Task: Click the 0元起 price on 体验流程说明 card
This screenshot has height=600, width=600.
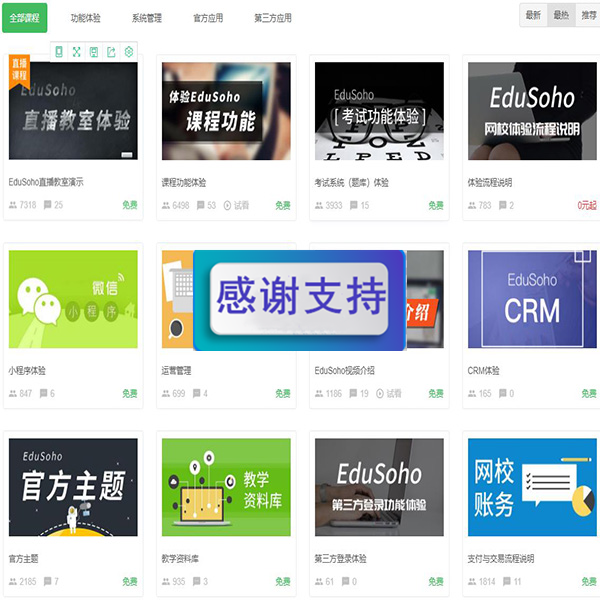Action: tap(587, 205)
